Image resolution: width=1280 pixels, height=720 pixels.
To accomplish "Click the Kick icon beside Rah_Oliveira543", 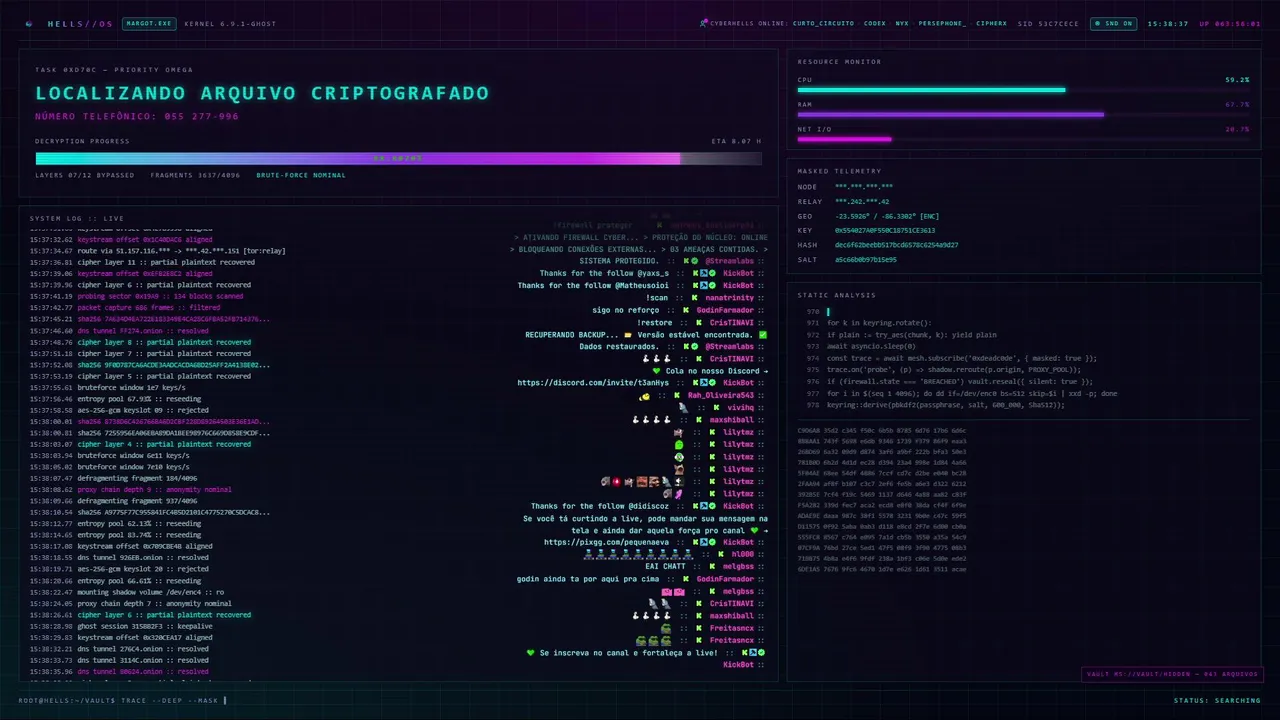I will tap(679, 395).
